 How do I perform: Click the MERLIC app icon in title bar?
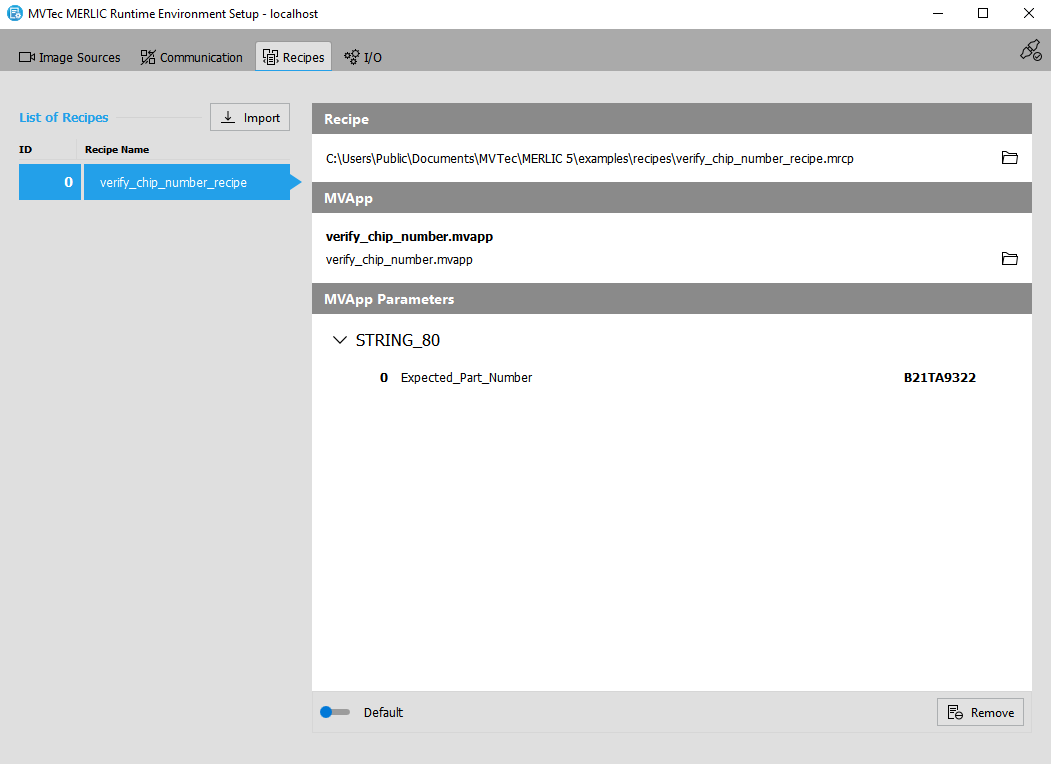click(15, 14)
